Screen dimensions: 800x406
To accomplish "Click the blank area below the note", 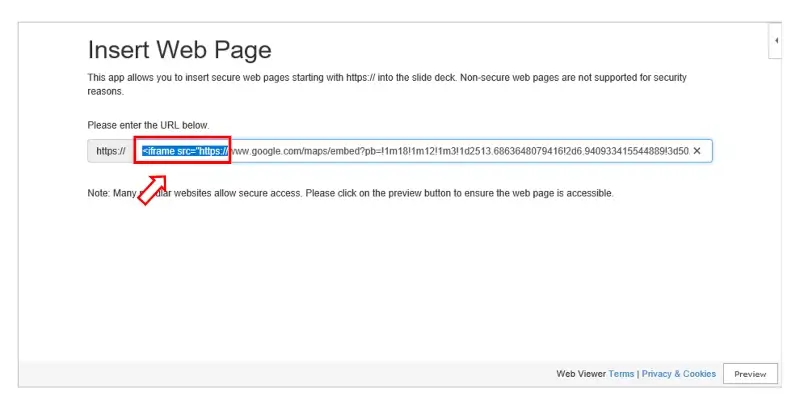I will (x=400, y=280).
